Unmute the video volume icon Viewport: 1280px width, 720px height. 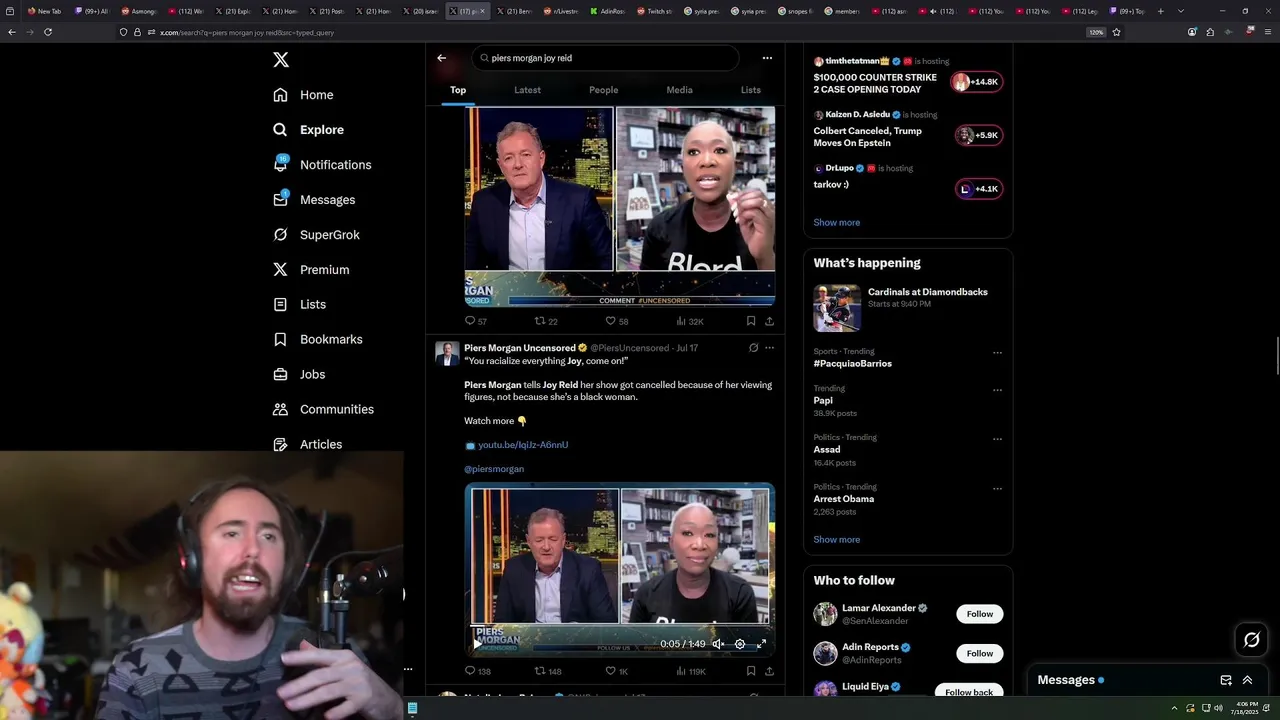point(717,644)
